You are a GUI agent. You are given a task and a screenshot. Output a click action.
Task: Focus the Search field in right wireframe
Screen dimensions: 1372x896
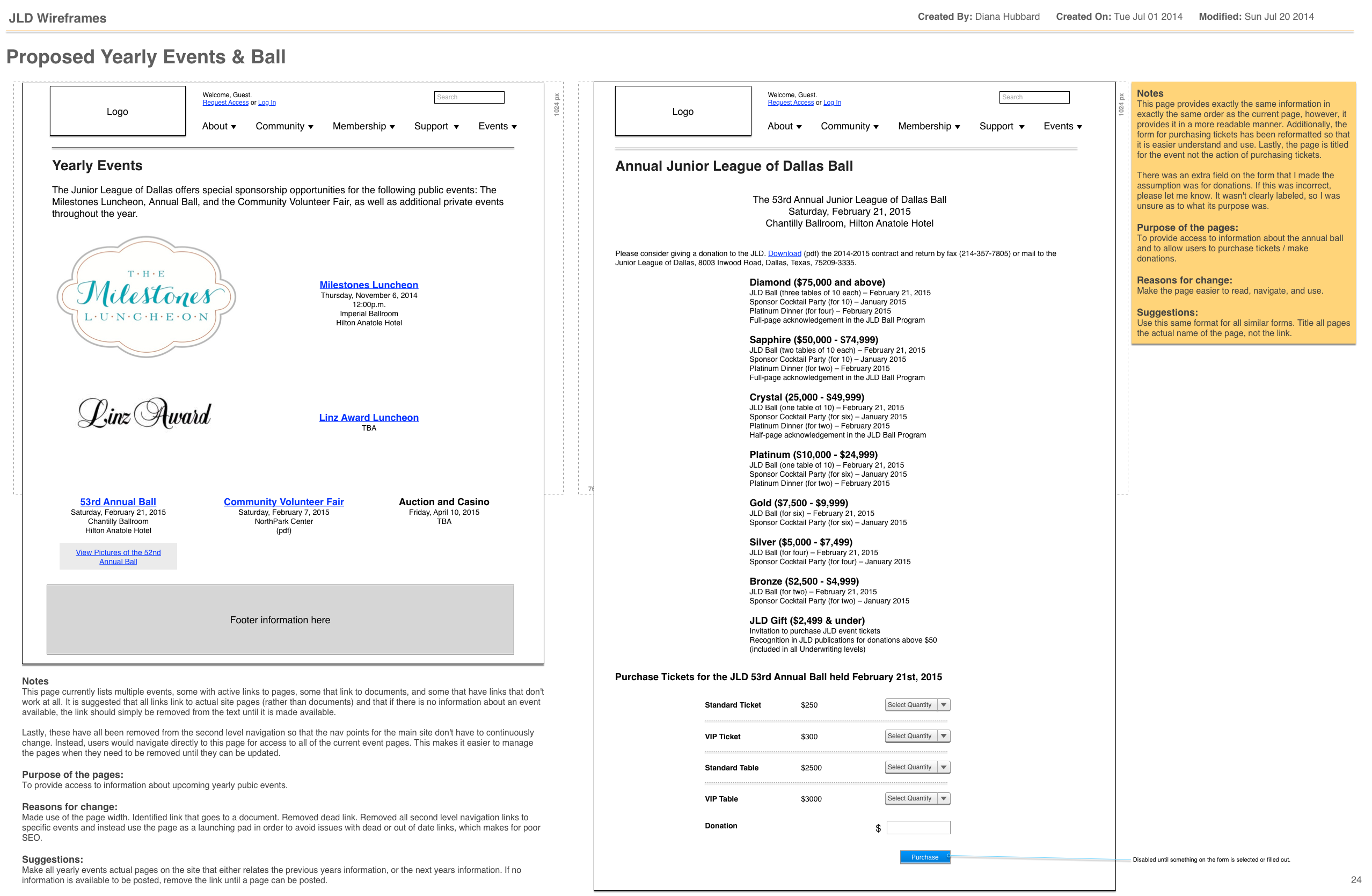coord(1035,98)
